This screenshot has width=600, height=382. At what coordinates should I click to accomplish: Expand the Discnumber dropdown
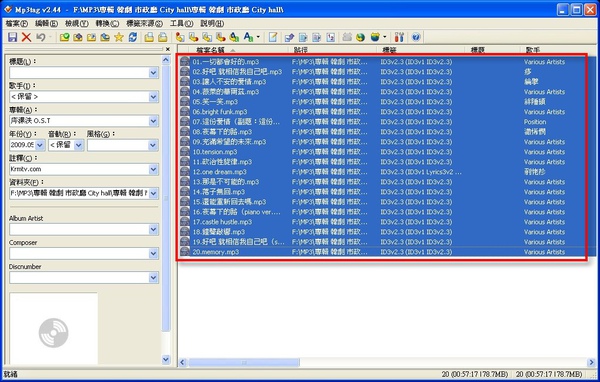click(x=153, y=278)
